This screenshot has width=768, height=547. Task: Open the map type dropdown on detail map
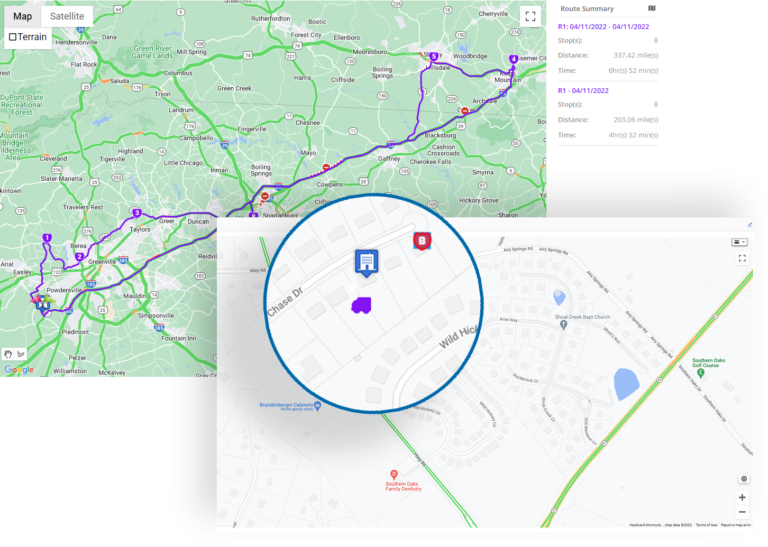tap(739, 242)
